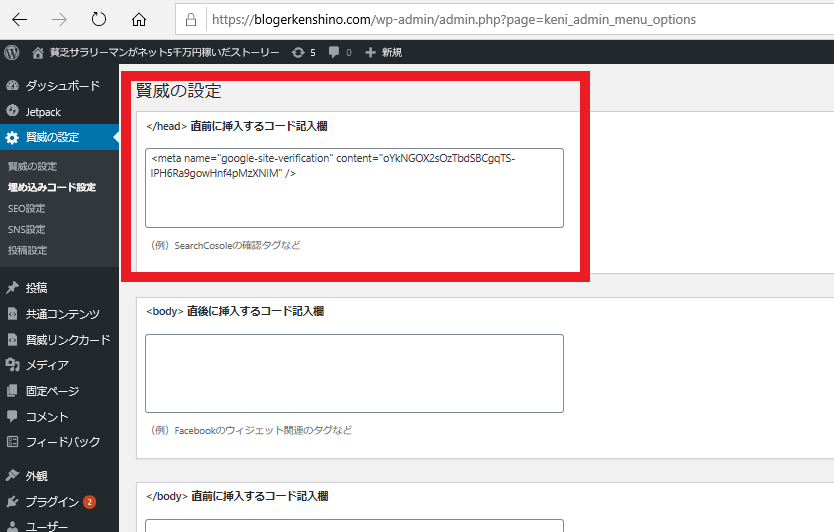Click the gear icon beside 賢威の設定
Screen dimensions: 834x532
click(x=12, y=138)
